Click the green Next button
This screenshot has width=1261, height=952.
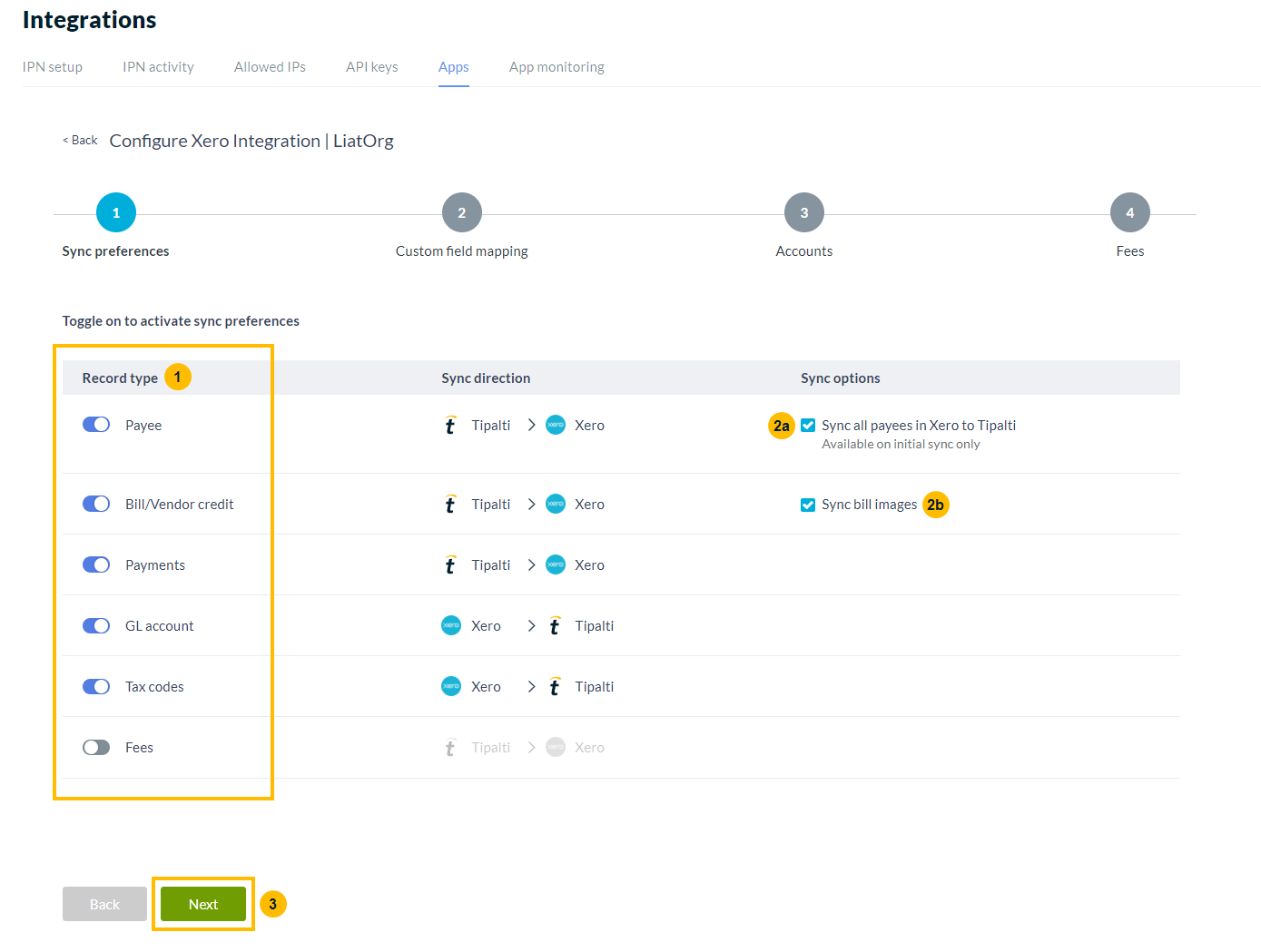point(202,904)
